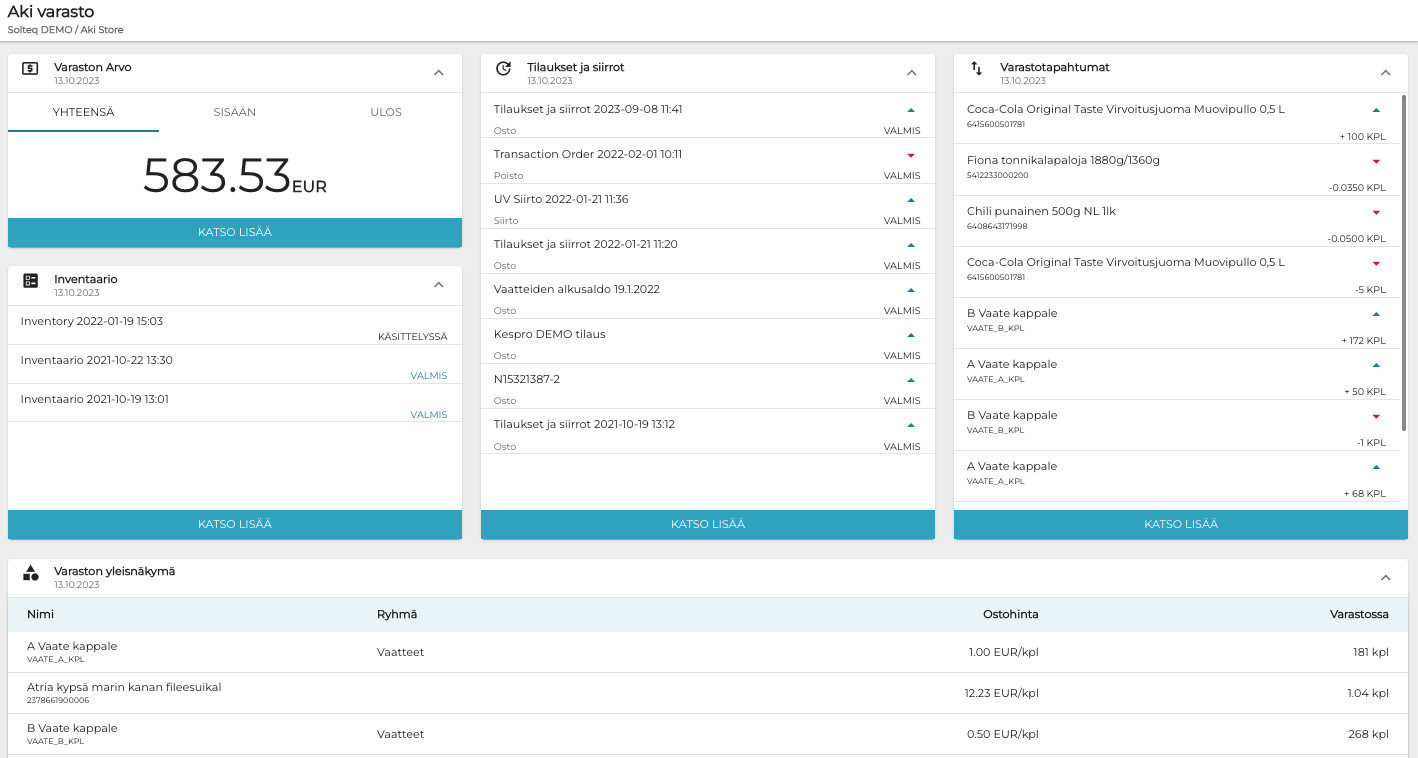Collapse the Varastotapahtumat panel

tap(1385, 73)
